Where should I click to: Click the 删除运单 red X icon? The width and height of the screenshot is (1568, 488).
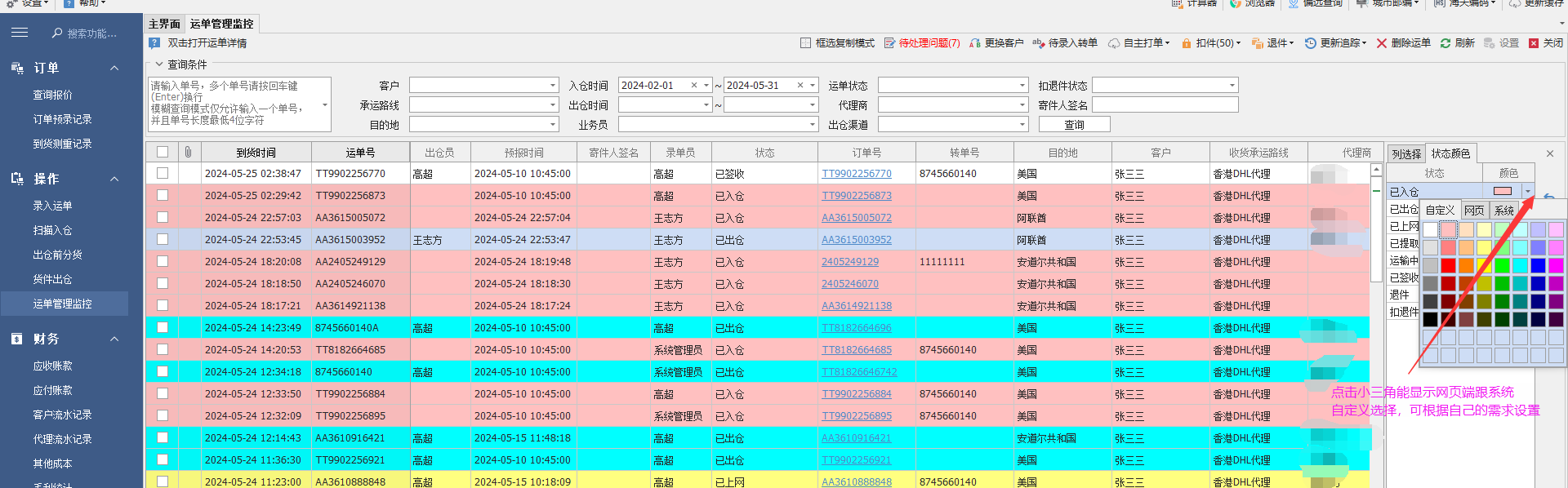point(1382,43)
